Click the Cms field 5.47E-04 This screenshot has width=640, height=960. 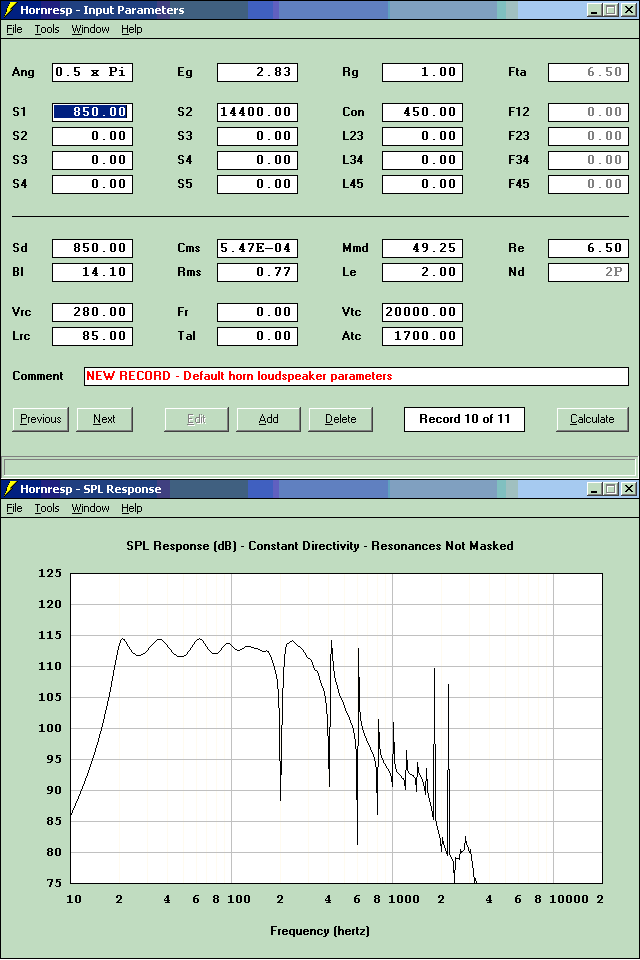tap(257, 248)
